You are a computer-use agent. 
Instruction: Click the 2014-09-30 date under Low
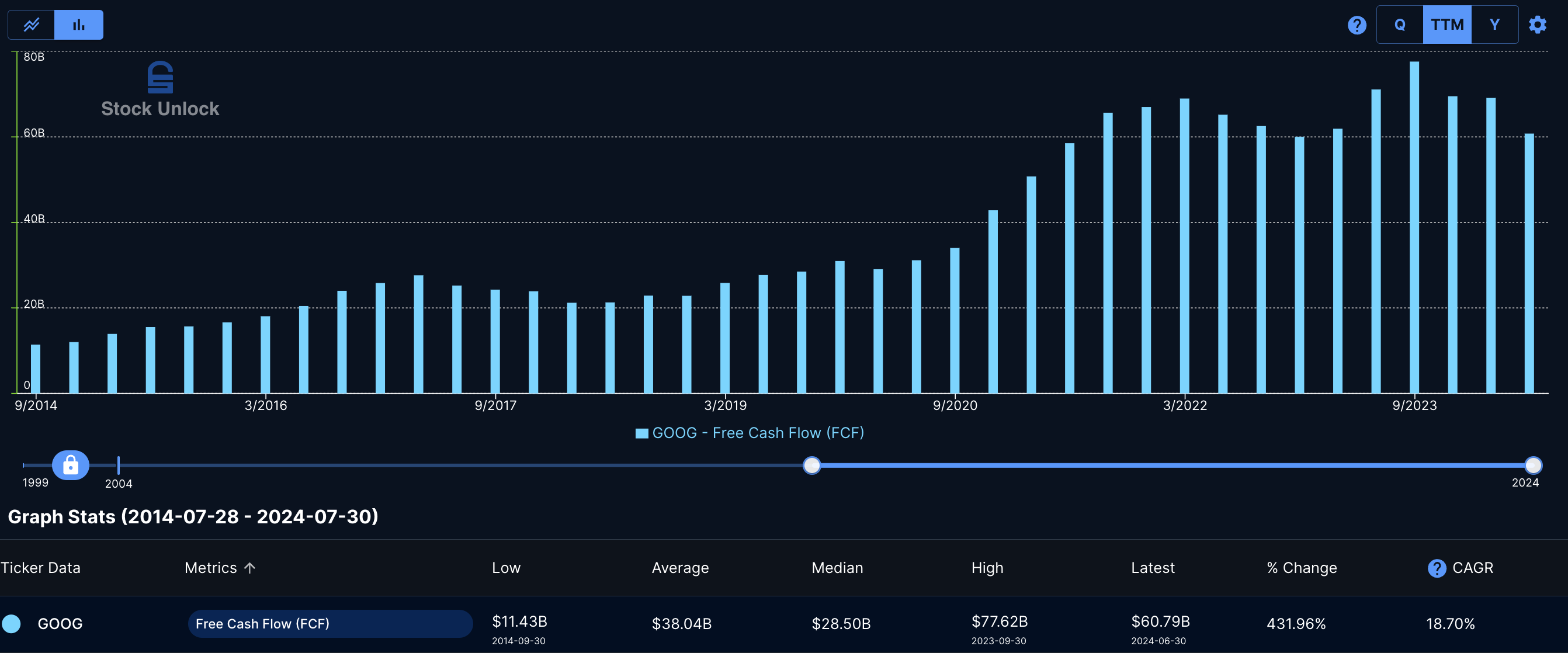(x=519, y=641)
